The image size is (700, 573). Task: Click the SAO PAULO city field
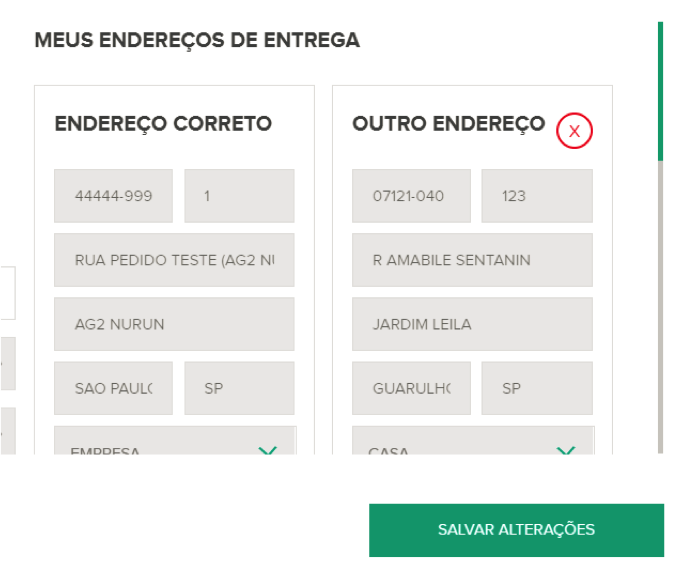pos(113,388)
